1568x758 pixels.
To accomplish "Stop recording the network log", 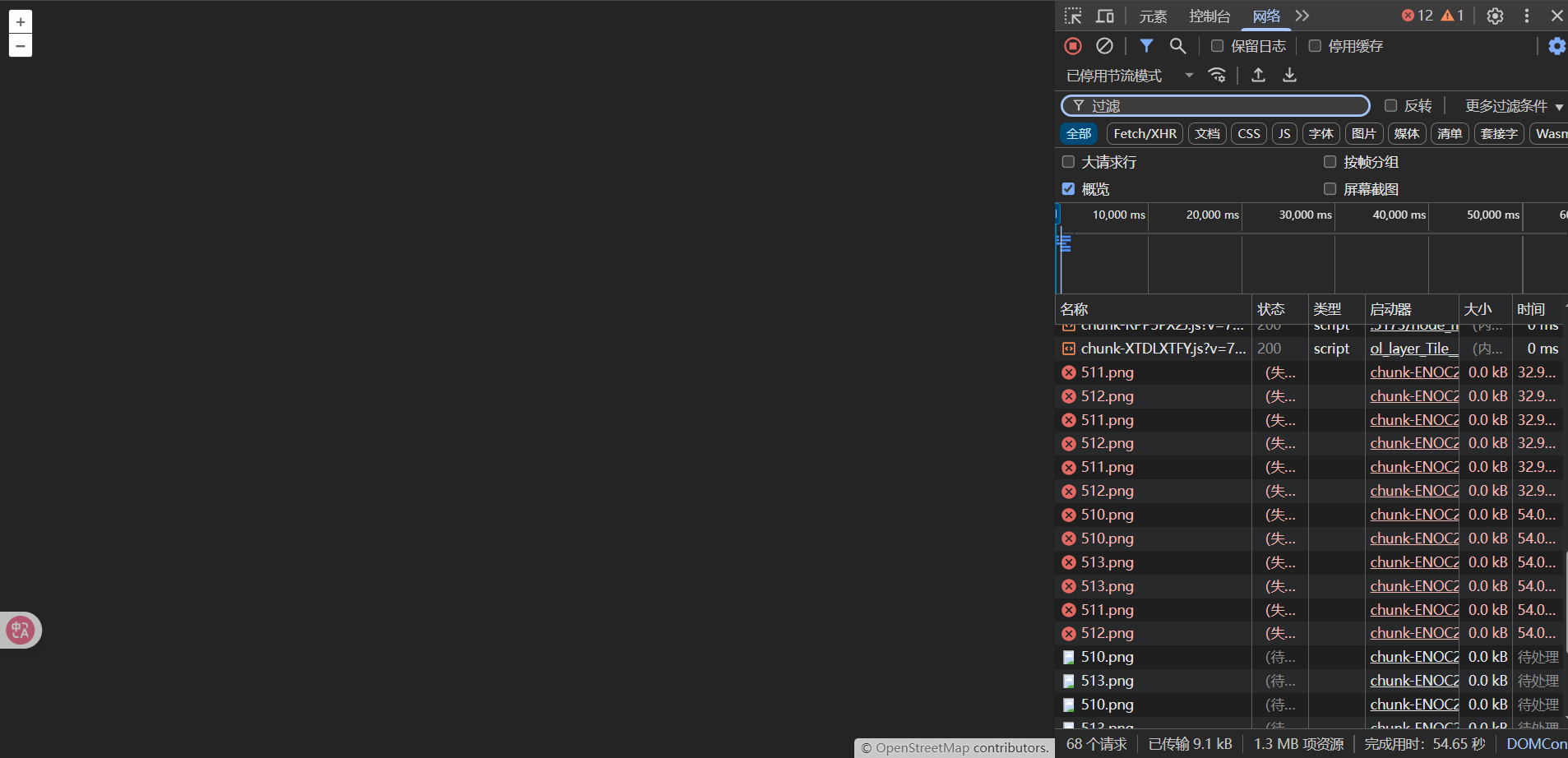I will click(x=1073, y=46).
